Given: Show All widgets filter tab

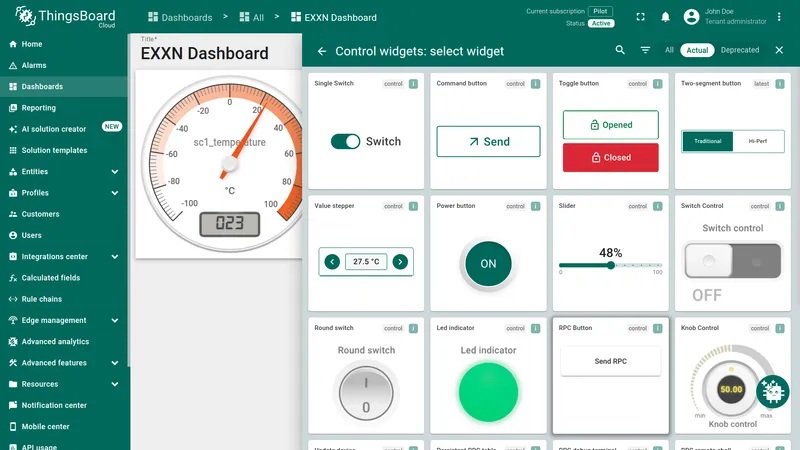Looking at the screenshot, I should pos(669,50).
